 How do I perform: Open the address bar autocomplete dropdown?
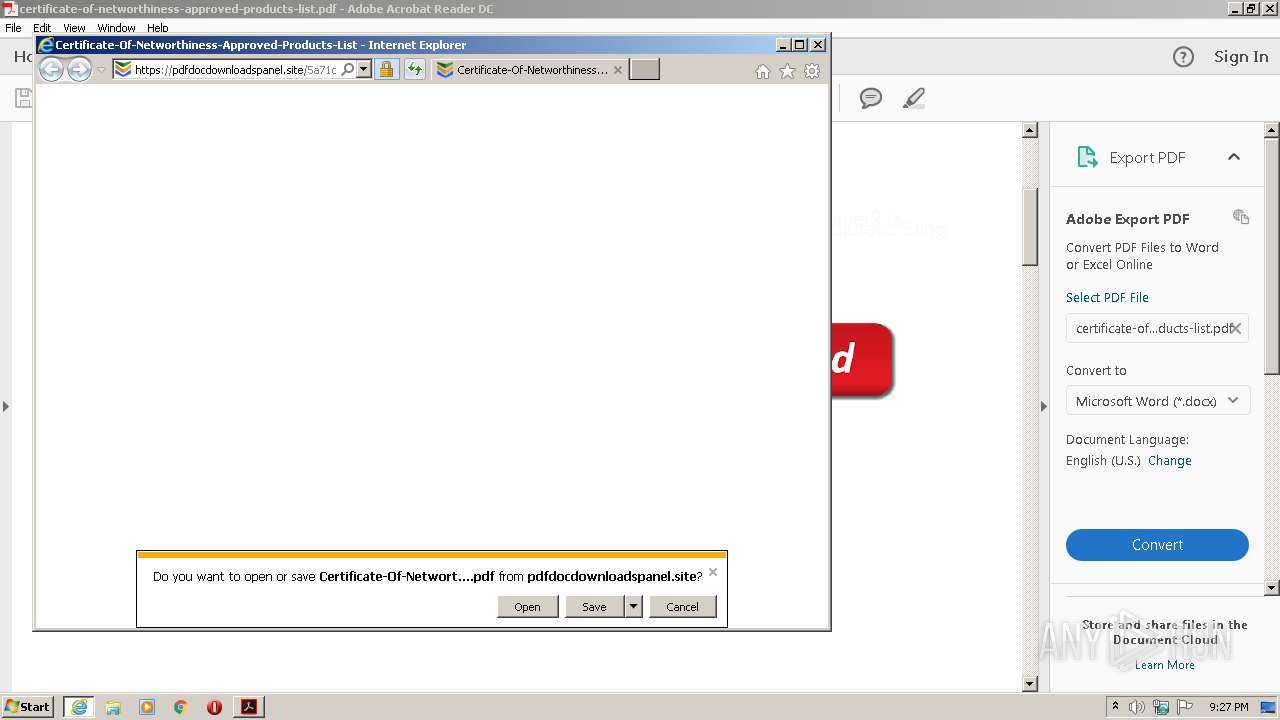point(363,70)
